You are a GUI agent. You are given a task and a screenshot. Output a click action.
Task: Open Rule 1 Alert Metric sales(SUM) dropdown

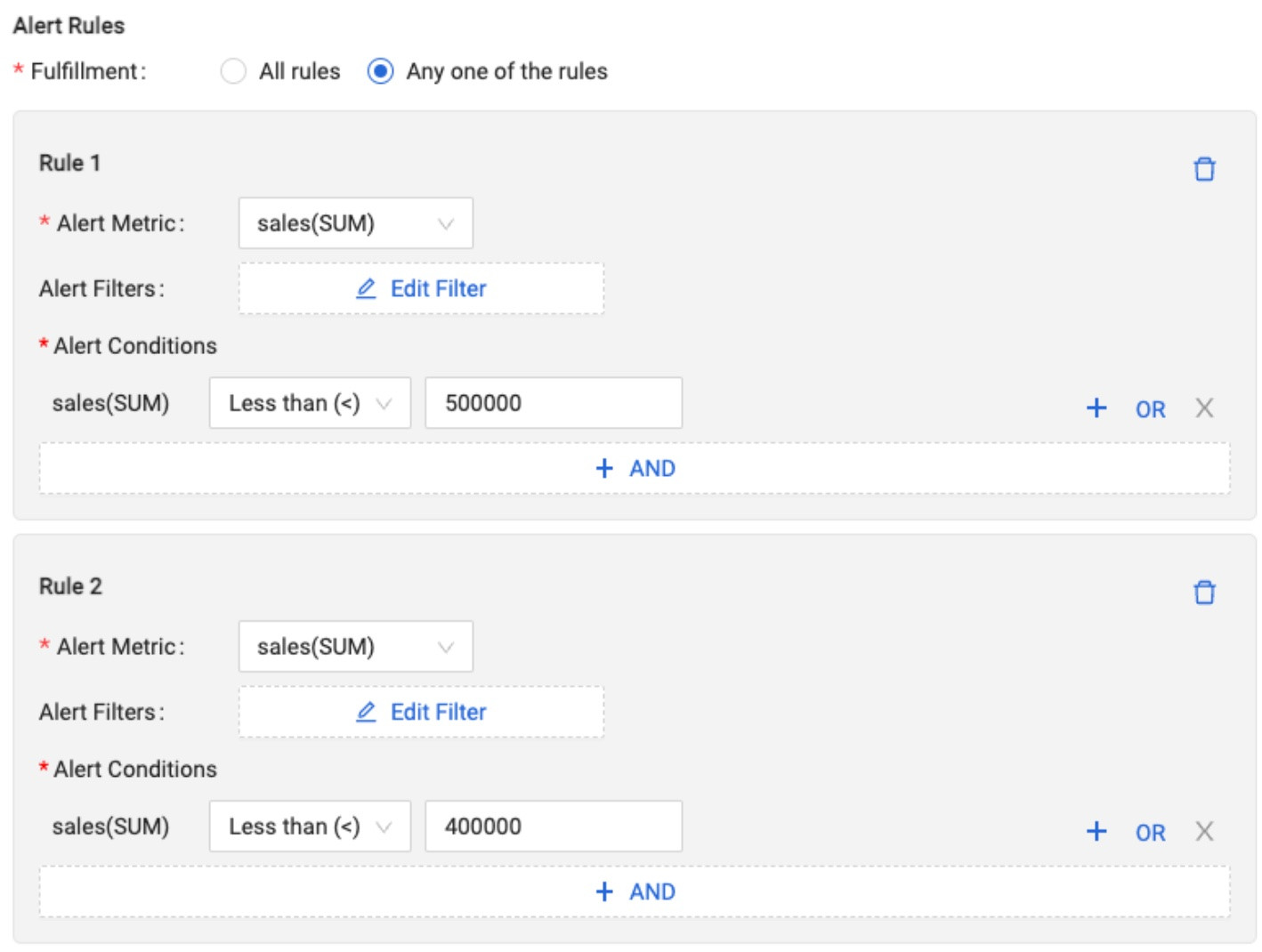[x=355, y=223]
